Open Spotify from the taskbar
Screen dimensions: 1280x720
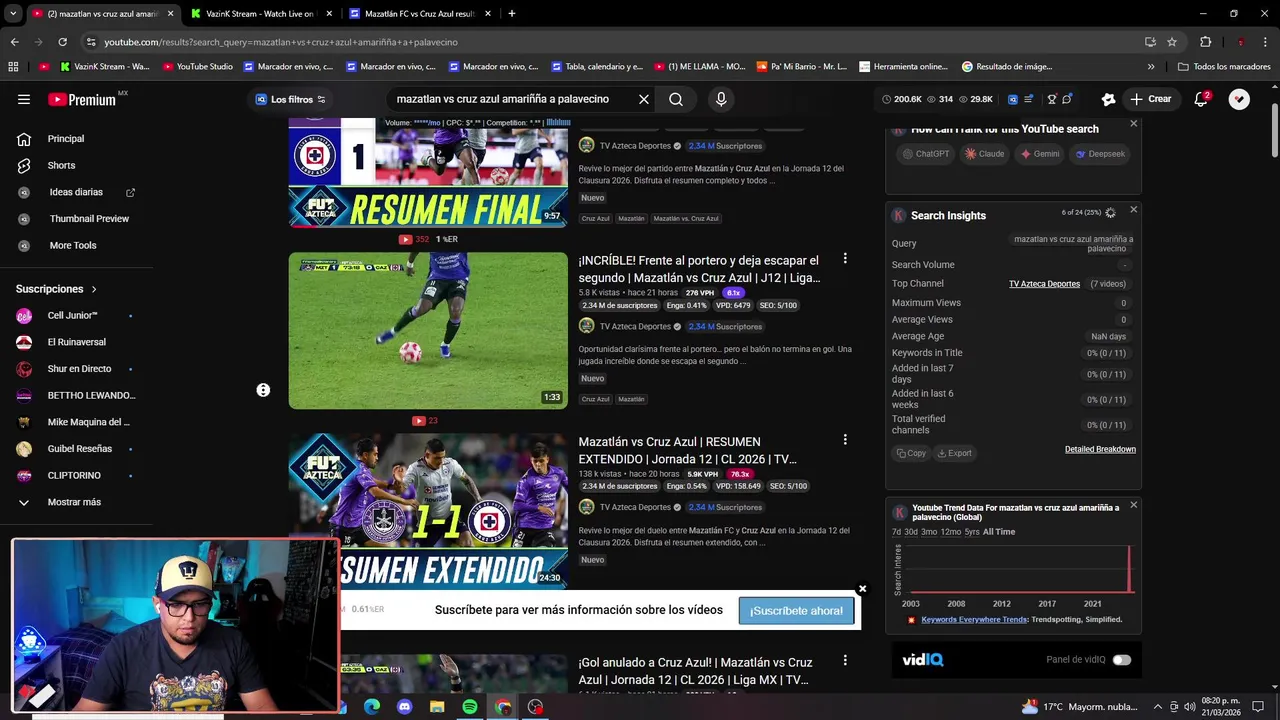[x=470, y=707]
